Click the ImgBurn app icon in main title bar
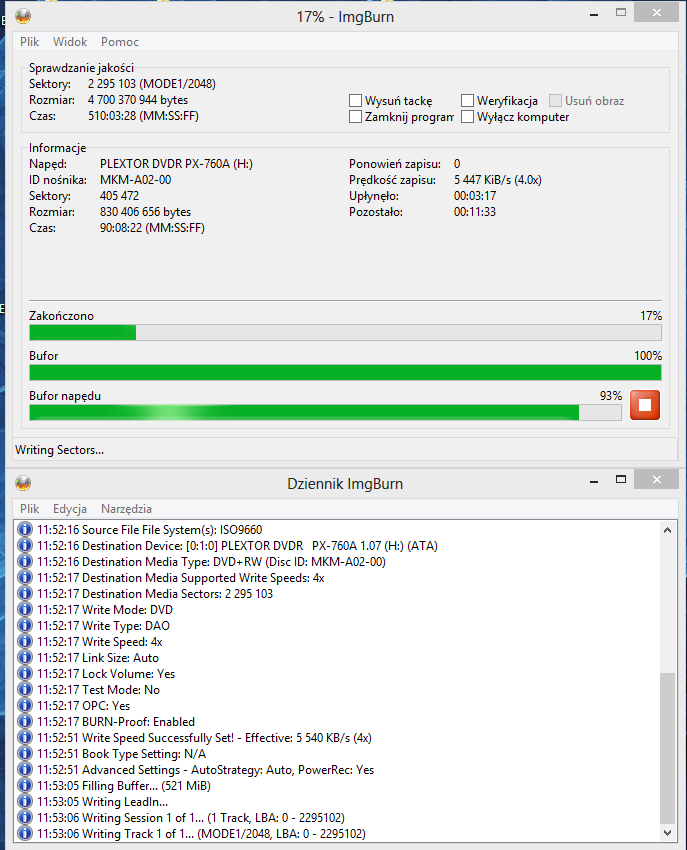 [23, 16]
